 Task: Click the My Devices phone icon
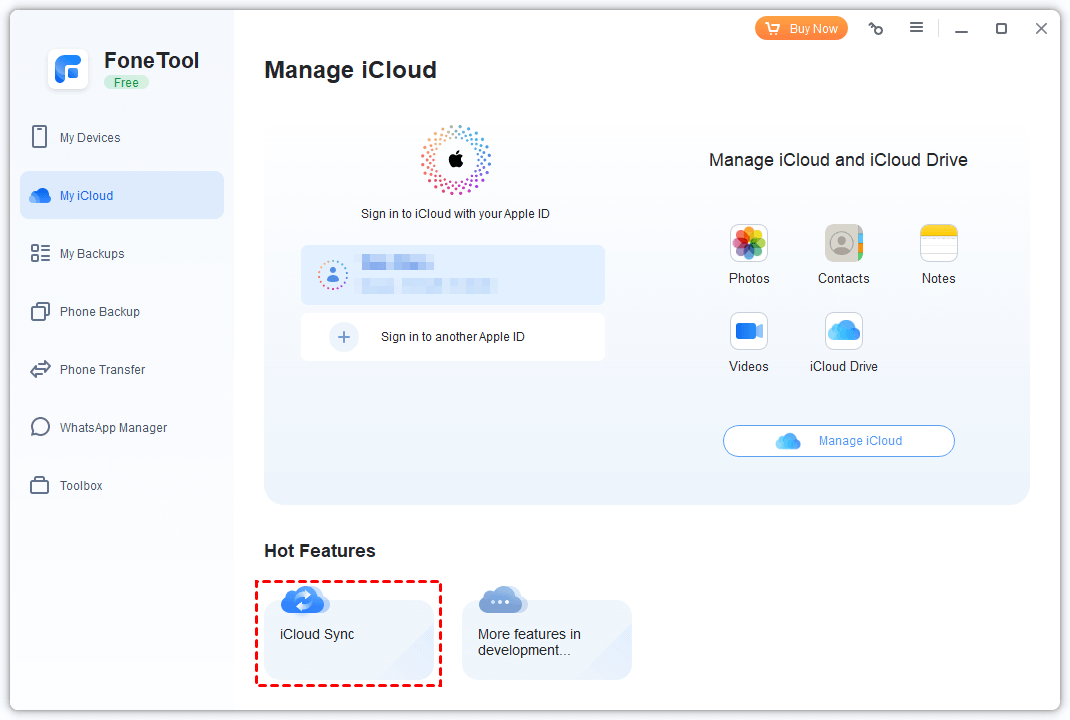click(40, 137)
